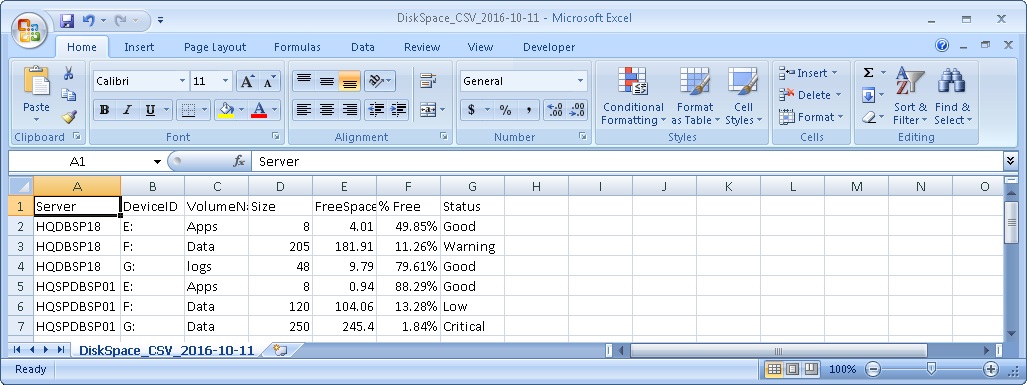Screen dimensions: 1027x385
Task: Click the zoom slider handle
Action: pos(931,369)
